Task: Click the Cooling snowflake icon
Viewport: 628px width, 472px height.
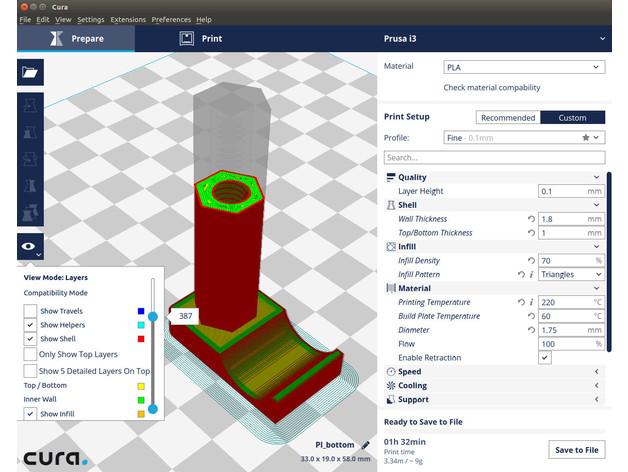Action: click(390, 385)
